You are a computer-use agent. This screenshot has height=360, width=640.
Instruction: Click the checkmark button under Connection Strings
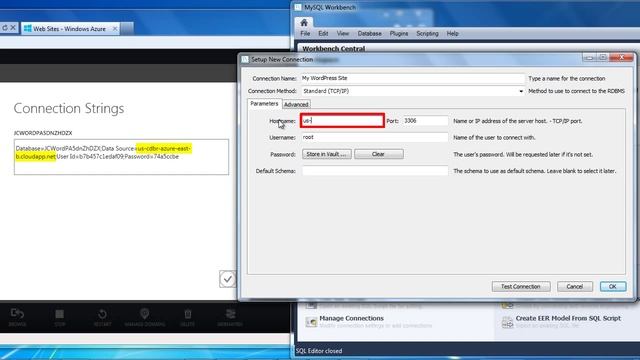point(227,279)
